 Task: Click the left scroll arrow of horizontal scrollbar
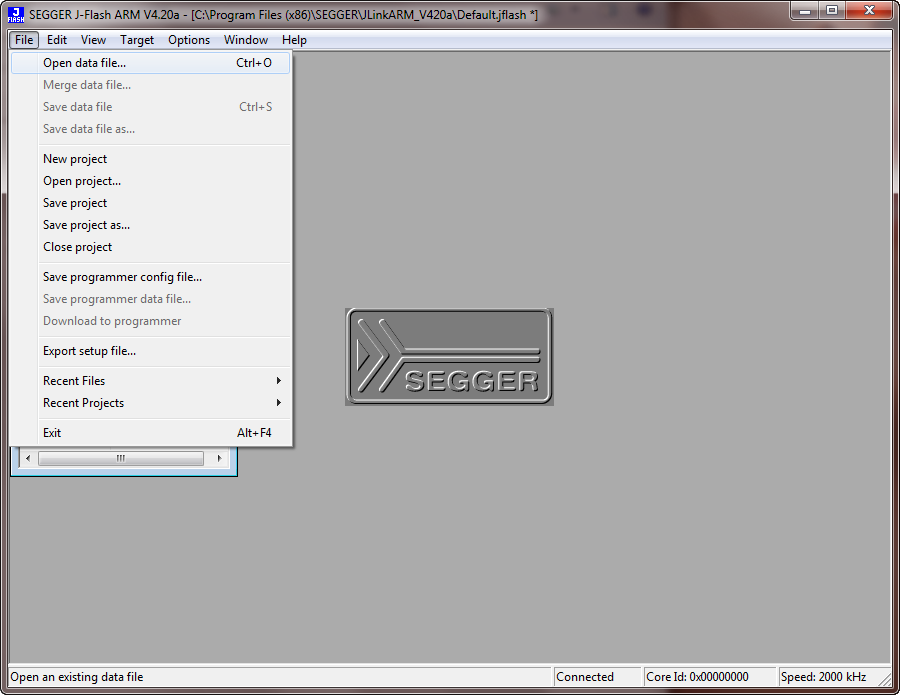point(27,458)
